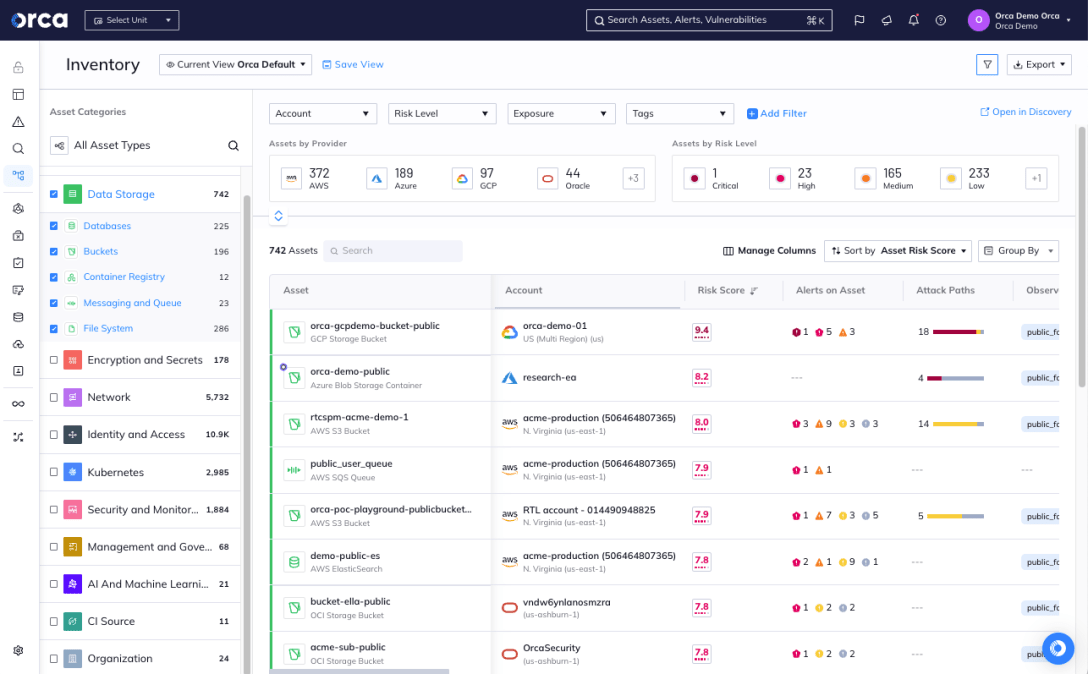Viewport: 1088px width, 674px height.
Task: Open sidebar dashboard layout icon
Action: pos(19,94)
